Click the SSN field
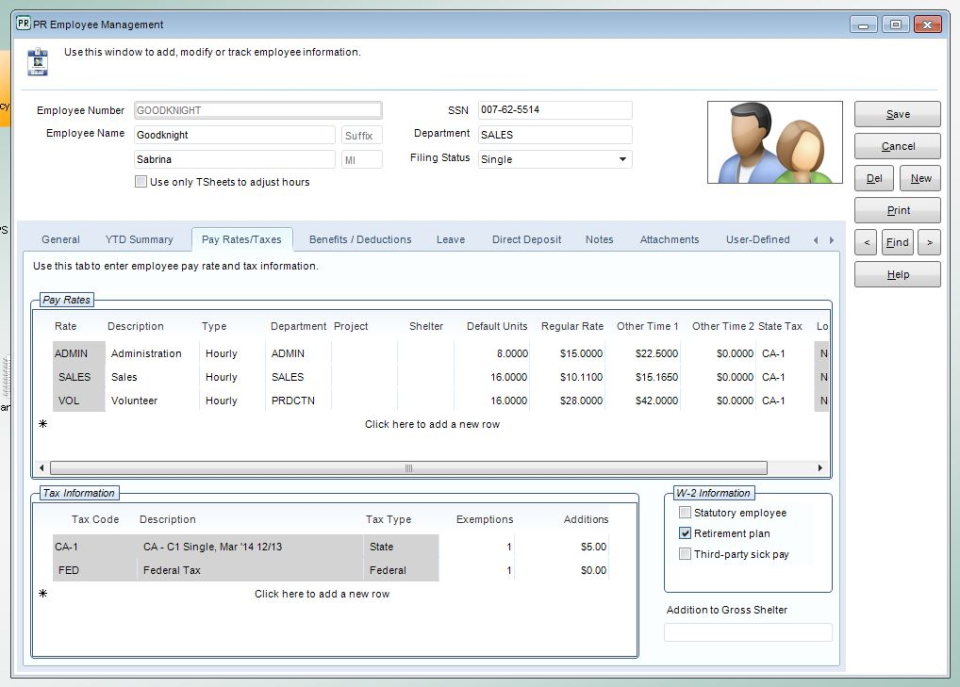Image resolution: width=960 pixels, height=687 pixels. [x=555, y=110]
